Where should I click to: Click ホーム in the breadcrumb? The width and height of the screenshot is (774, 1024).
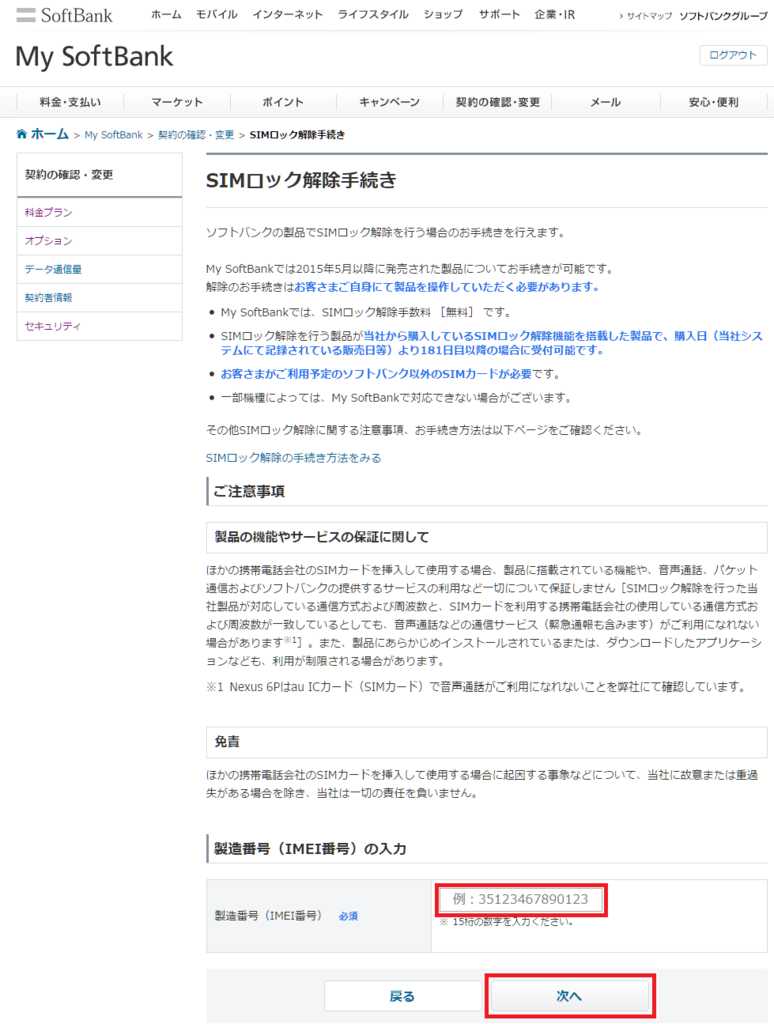point(50,134)
